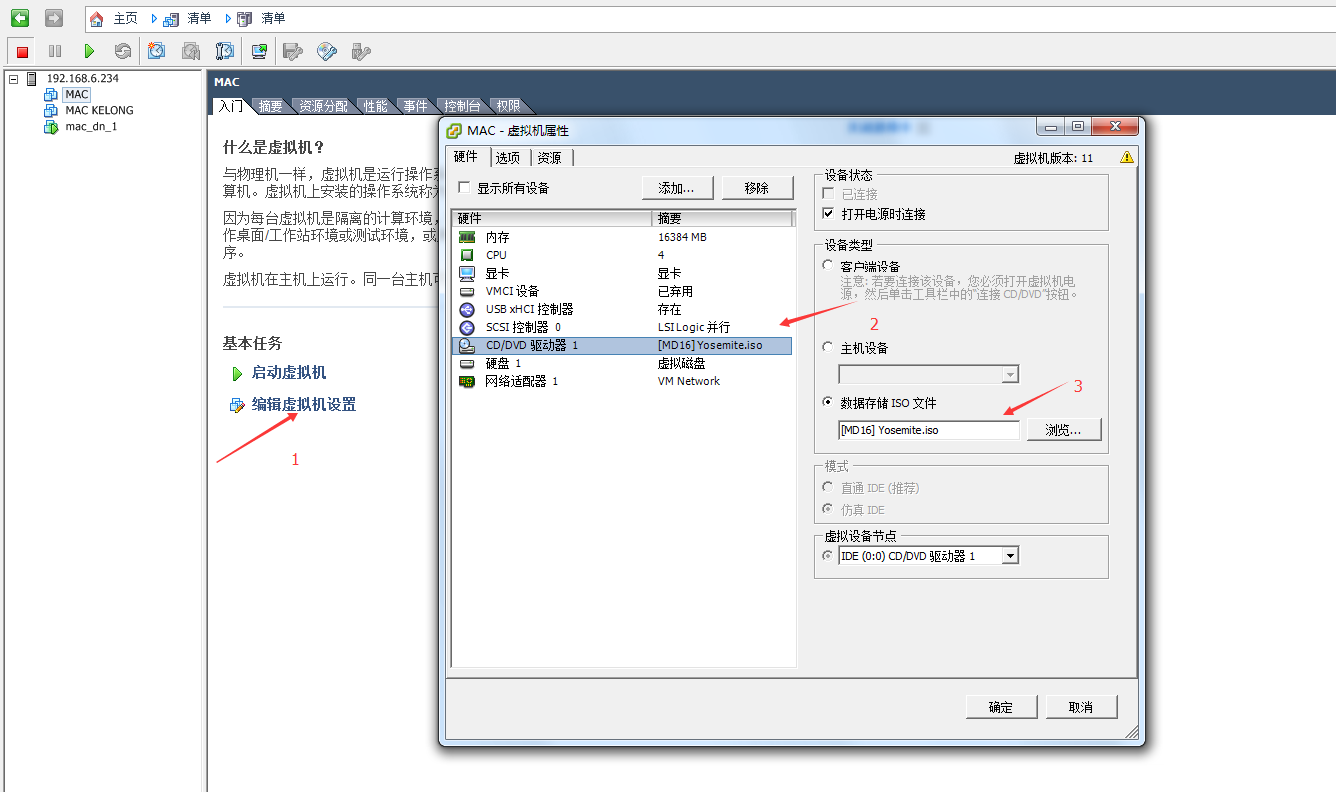This screenshot has width=1336, height=792.
Task: Click the 添加... button
Action: pos(677,187)
